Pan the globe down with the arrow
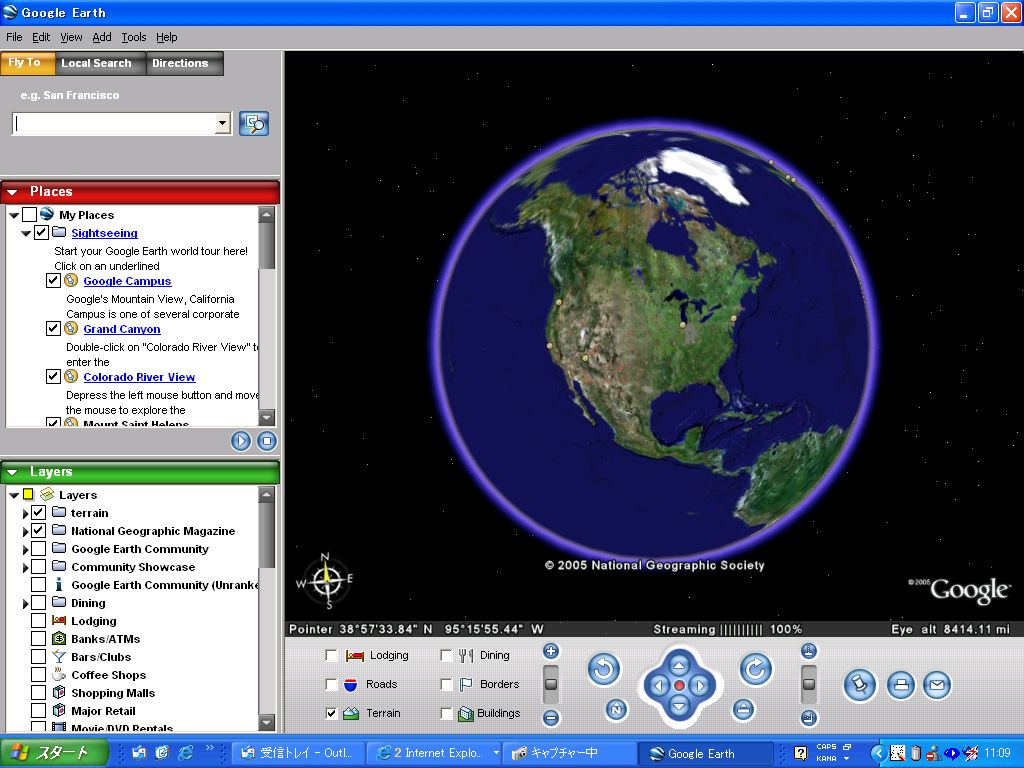The width and height of the screenshot is (1024, 768). pyautogui.click(x=679, y=706)
